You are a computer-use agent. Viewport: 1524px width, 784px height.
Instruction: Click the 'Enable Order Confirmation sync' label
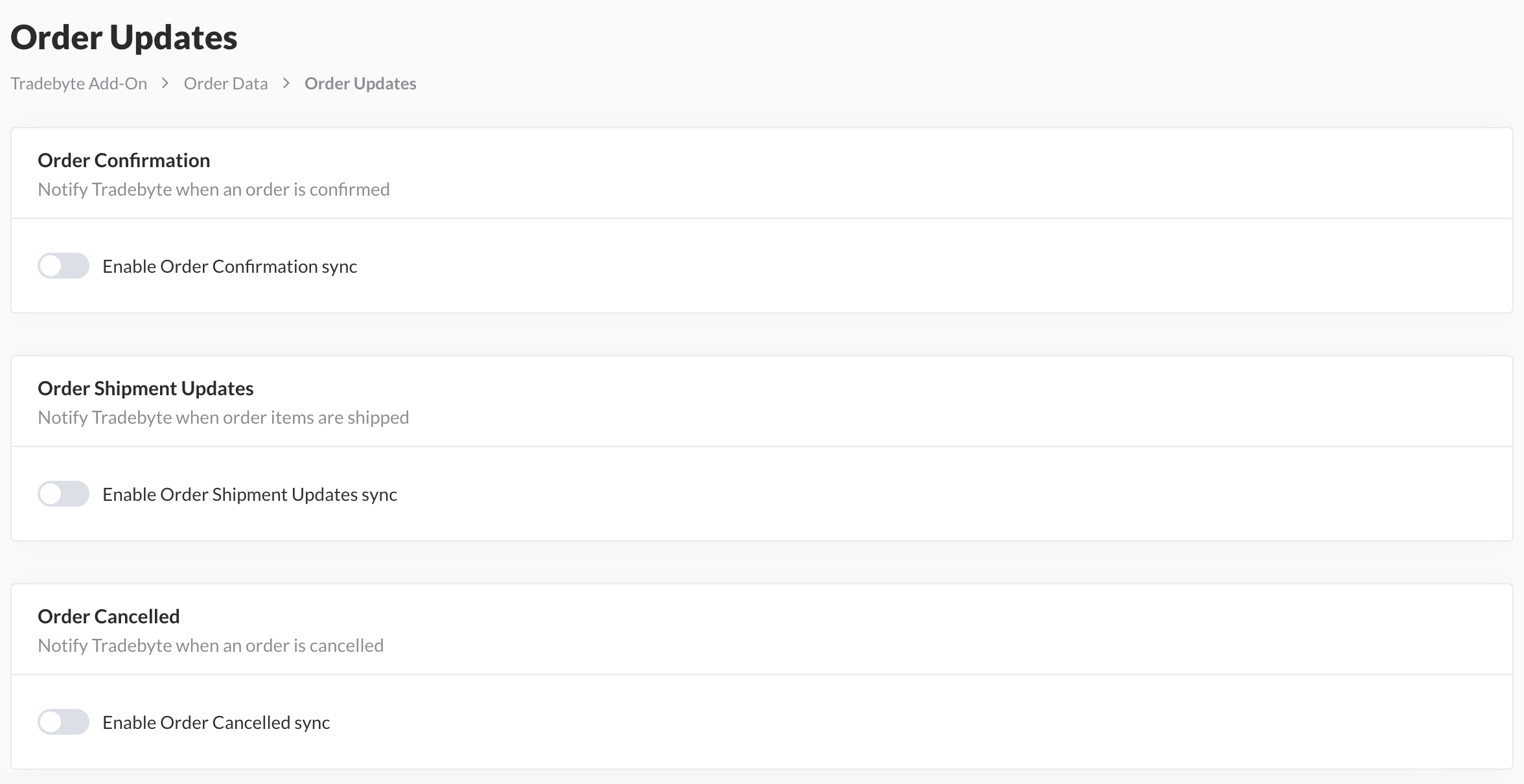[230, 266]
